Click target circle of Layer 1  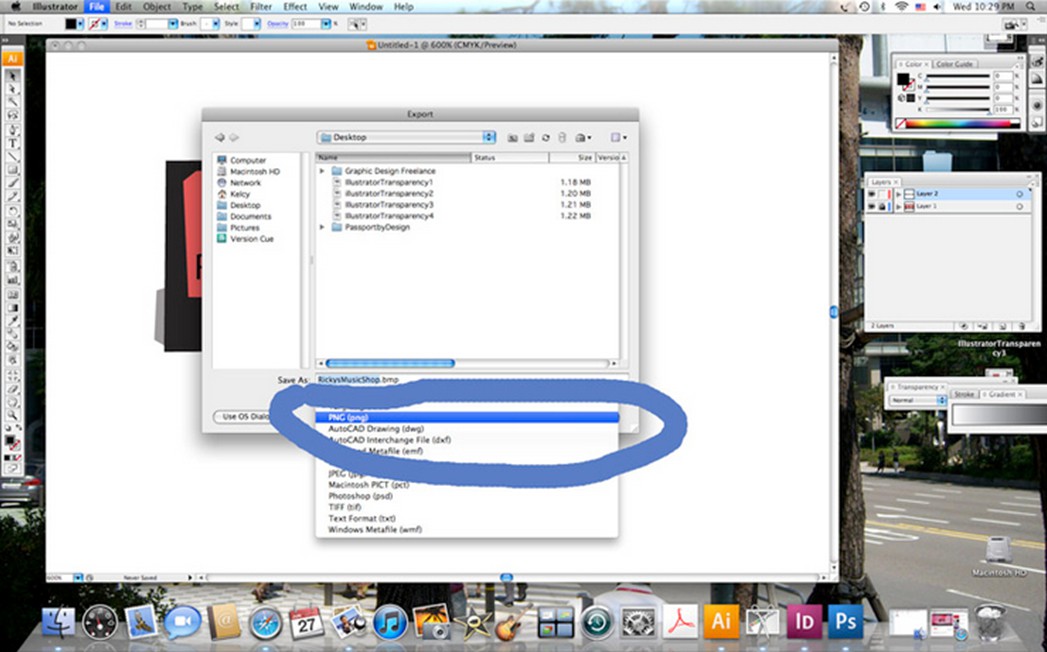click(x=1019, y=206)
